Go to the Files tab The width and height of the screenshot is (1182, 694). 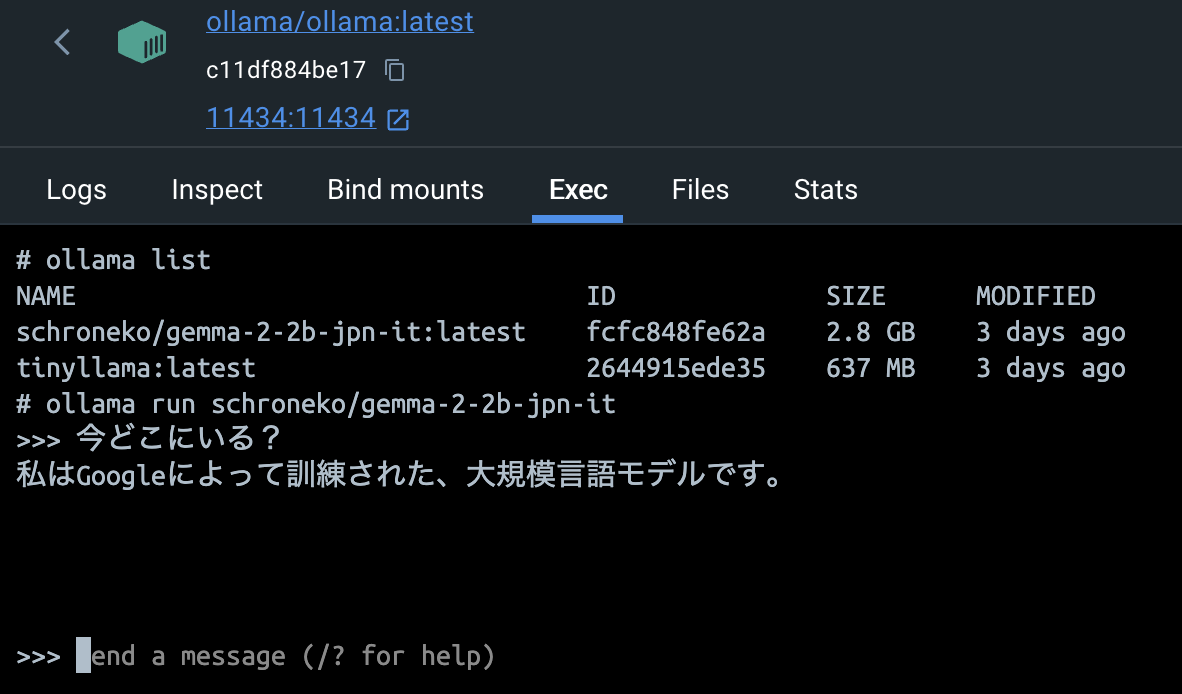(700, 190)
